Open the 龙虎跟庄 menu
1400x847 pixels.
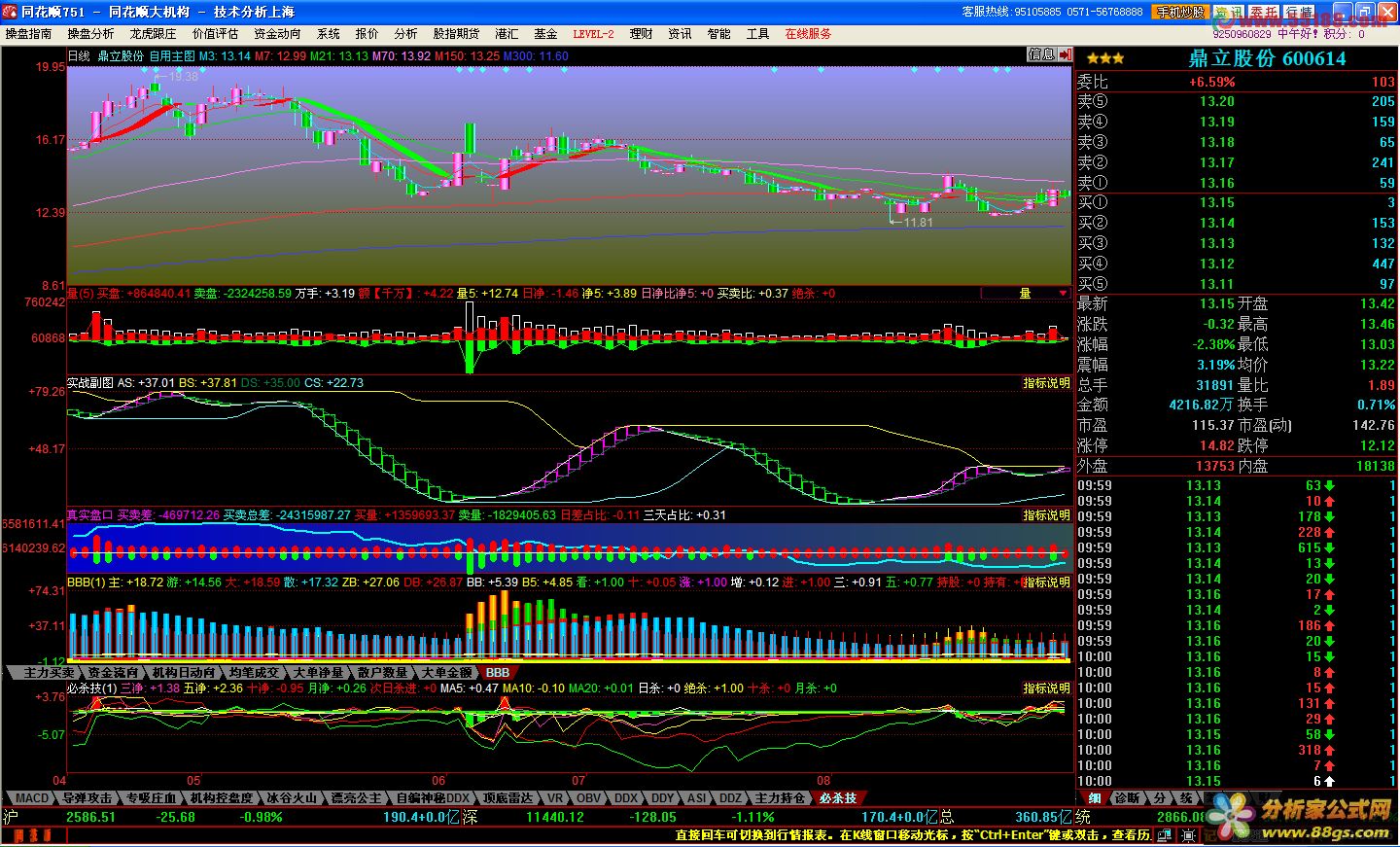154,34
